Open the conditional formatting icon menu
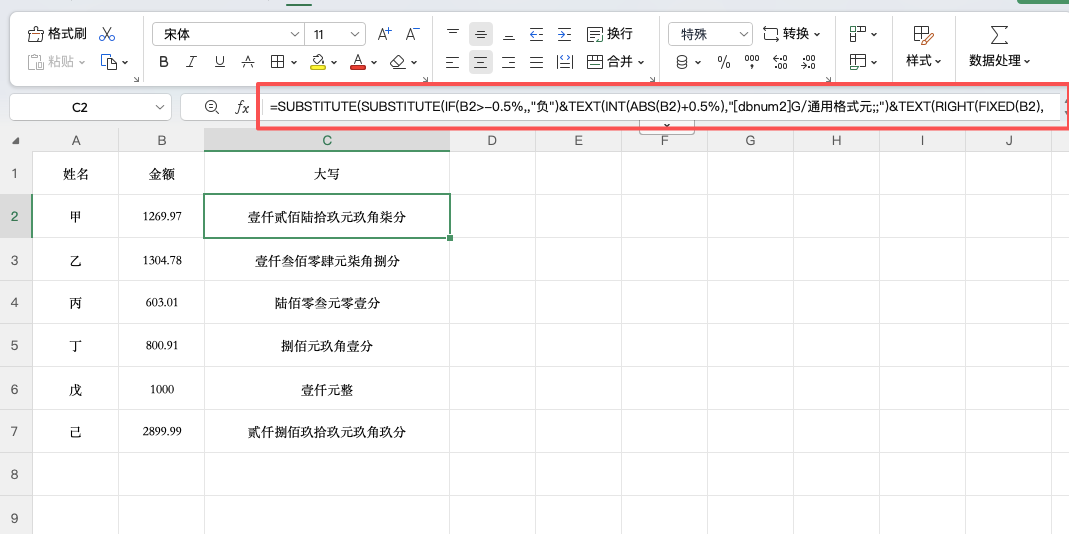 coord(863,33)
